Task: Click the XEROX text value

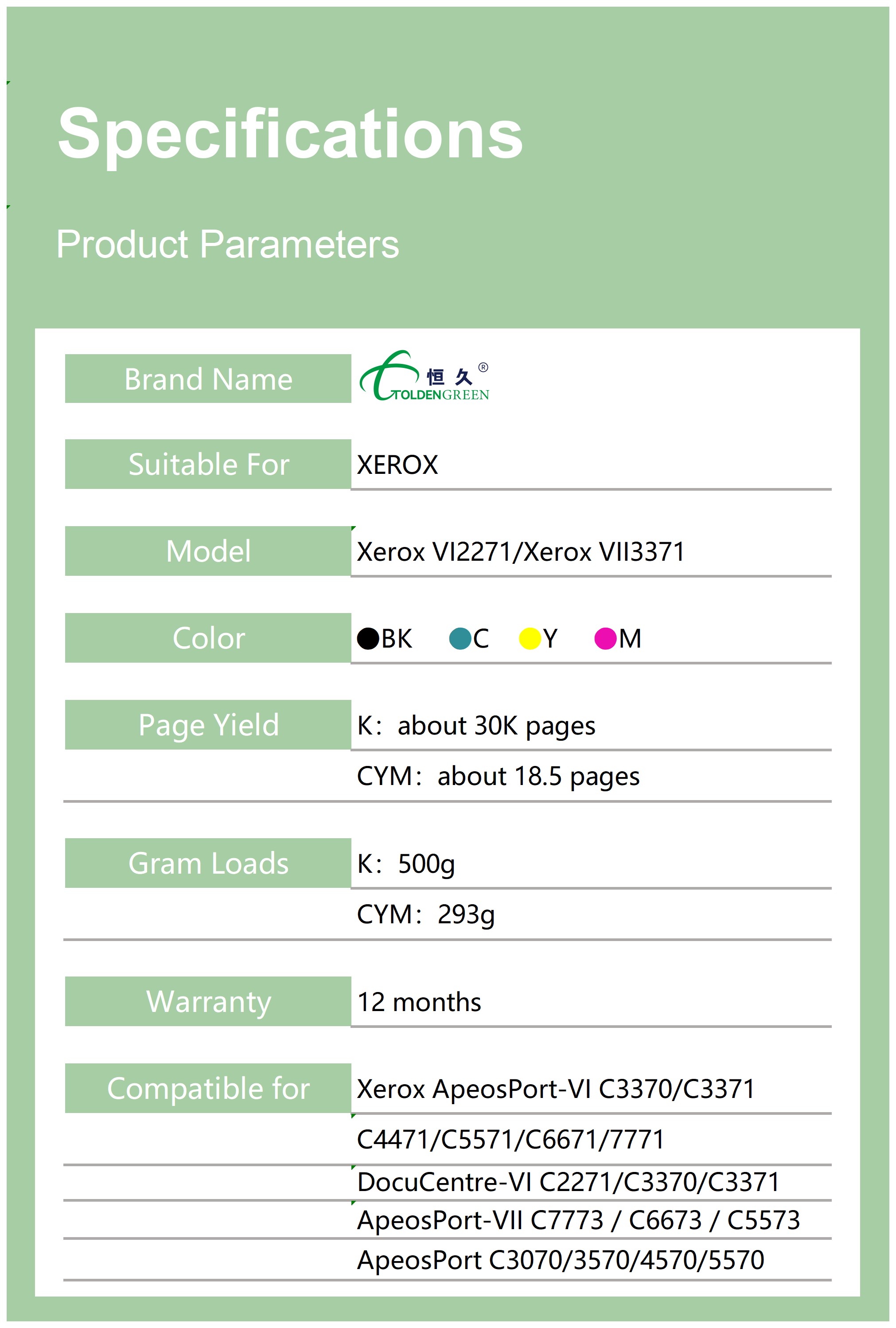Action: pos(397,465)
